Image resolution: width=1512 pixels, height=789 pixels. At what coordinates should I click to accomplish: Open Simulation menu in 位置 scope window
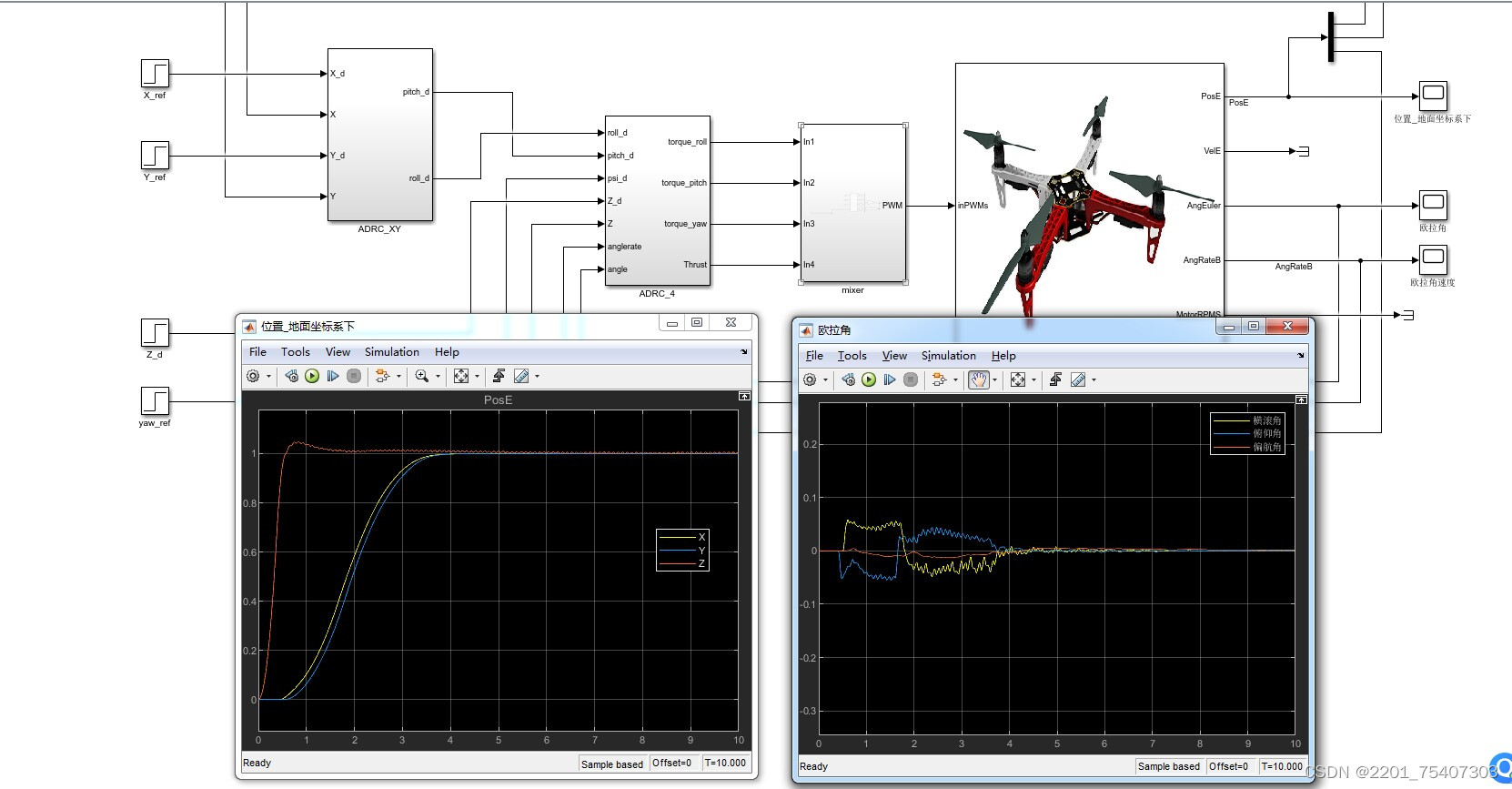point(392,352)
